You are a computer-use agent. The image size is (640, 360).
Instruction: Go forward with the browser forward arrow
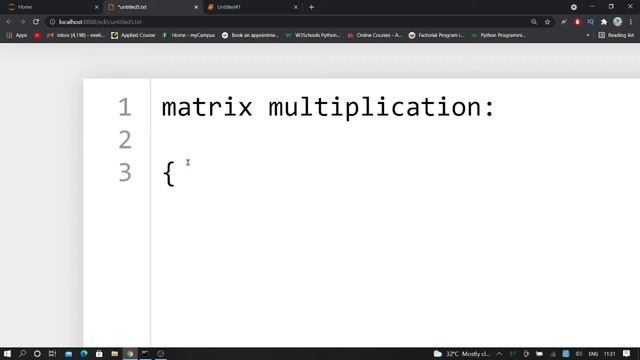click(22, 22)
